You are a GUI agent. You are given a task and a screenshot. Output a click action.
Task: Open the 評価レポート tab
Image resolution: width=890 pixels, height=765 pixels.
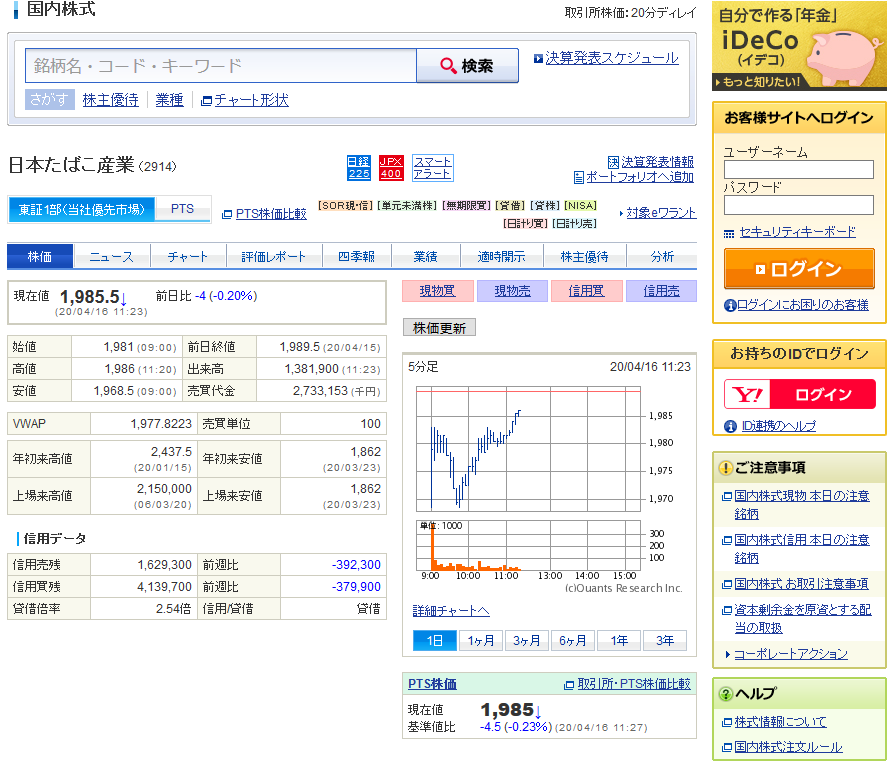point(274,257)
